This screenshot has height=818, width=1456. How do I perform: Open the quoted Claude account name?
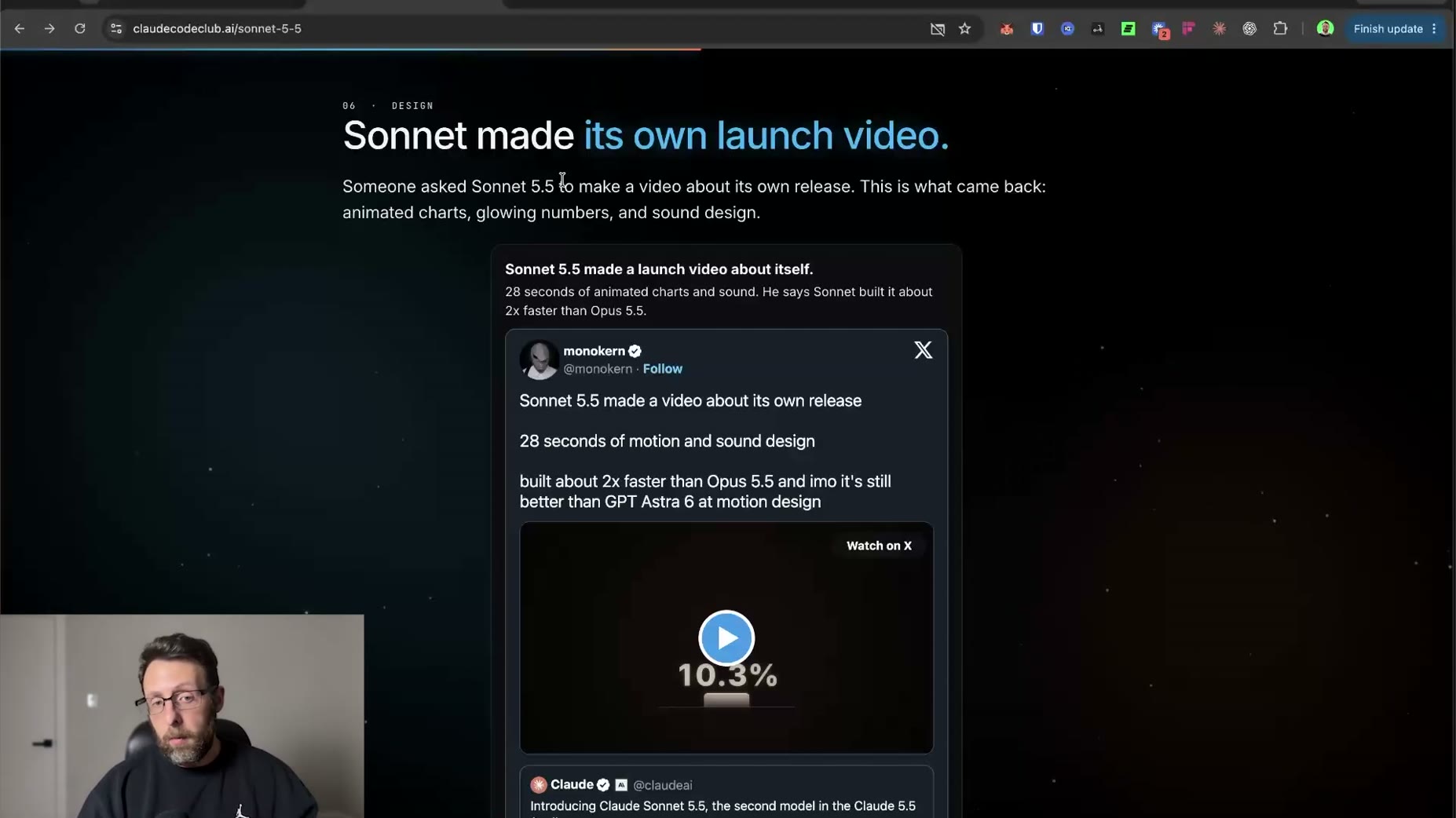pyautogui.click(x=572, y=784)
